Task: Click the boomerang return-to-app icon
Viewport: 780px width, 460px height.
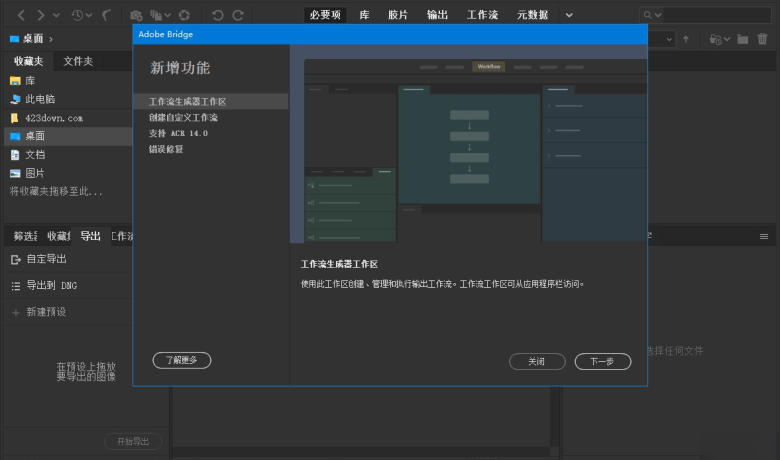Action: (106, 15)
